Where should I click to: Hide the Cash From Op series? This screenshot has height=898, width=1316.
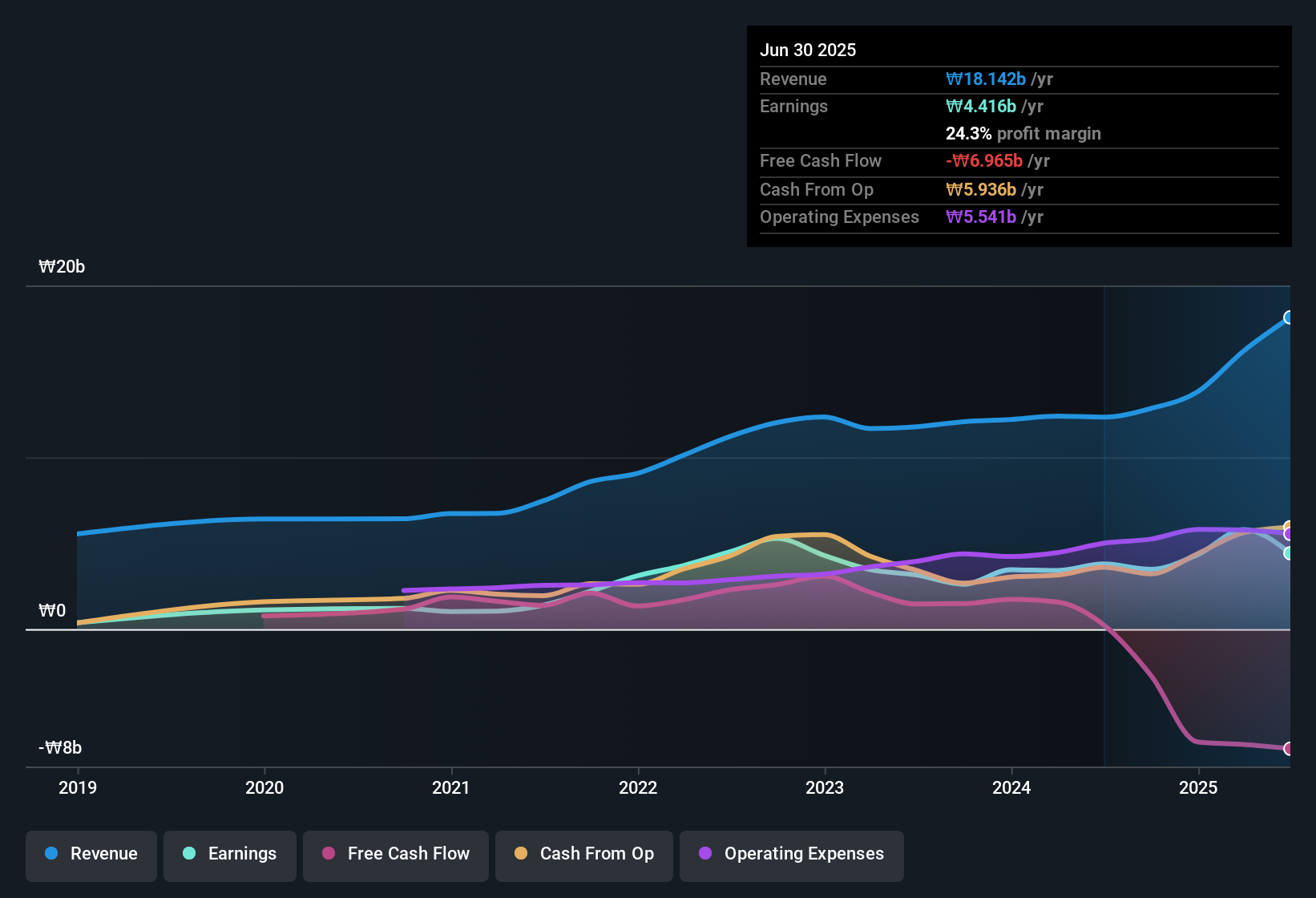(584, 856)
